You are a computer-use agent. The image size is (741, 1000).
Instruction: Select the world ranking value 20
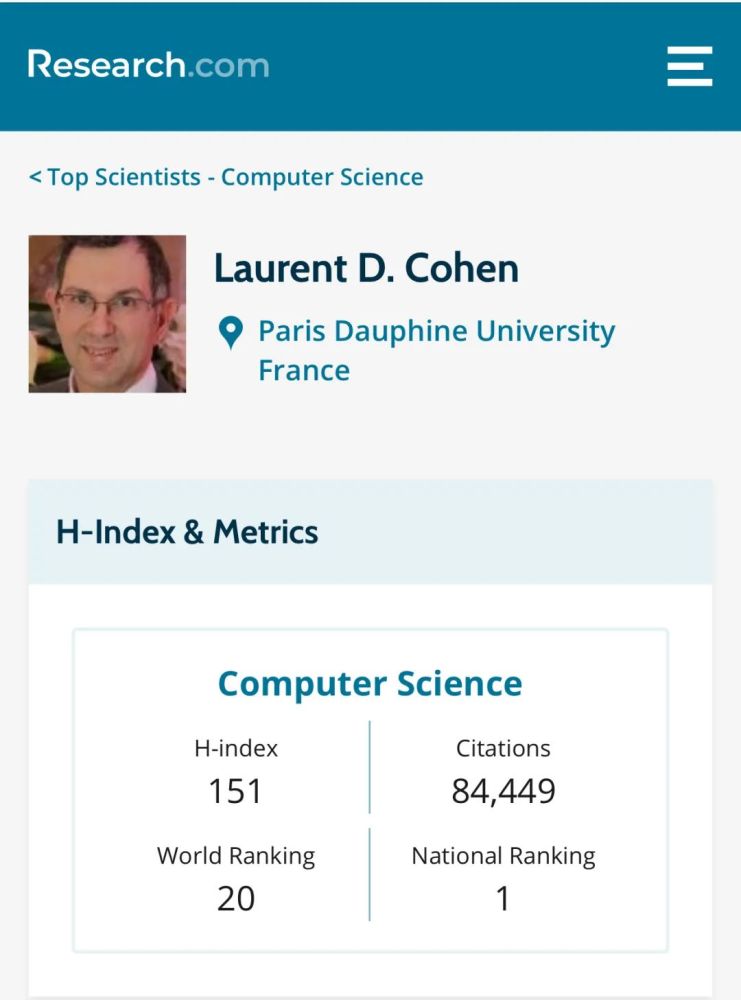click(x=236, y=899)
